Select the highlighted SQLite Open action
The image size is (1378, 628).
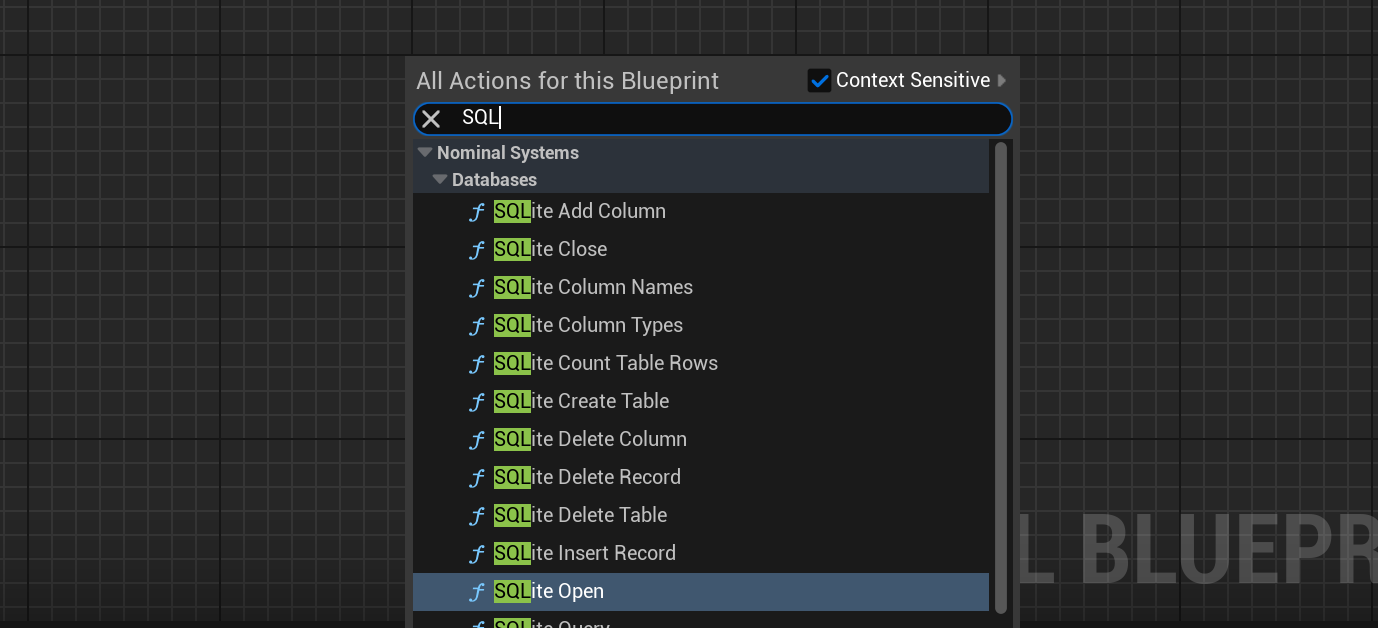549,591
